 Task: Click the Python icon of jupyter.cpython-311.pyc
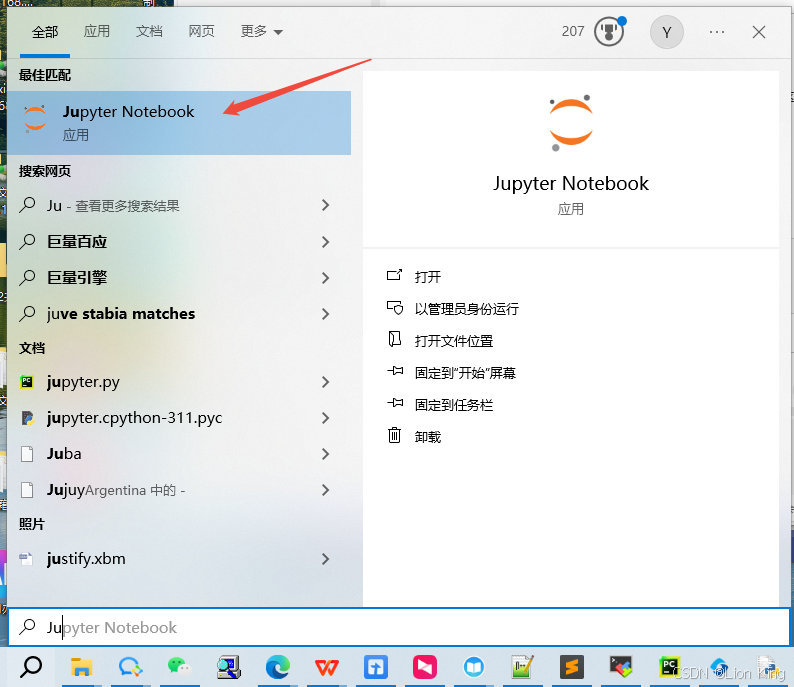27,418
